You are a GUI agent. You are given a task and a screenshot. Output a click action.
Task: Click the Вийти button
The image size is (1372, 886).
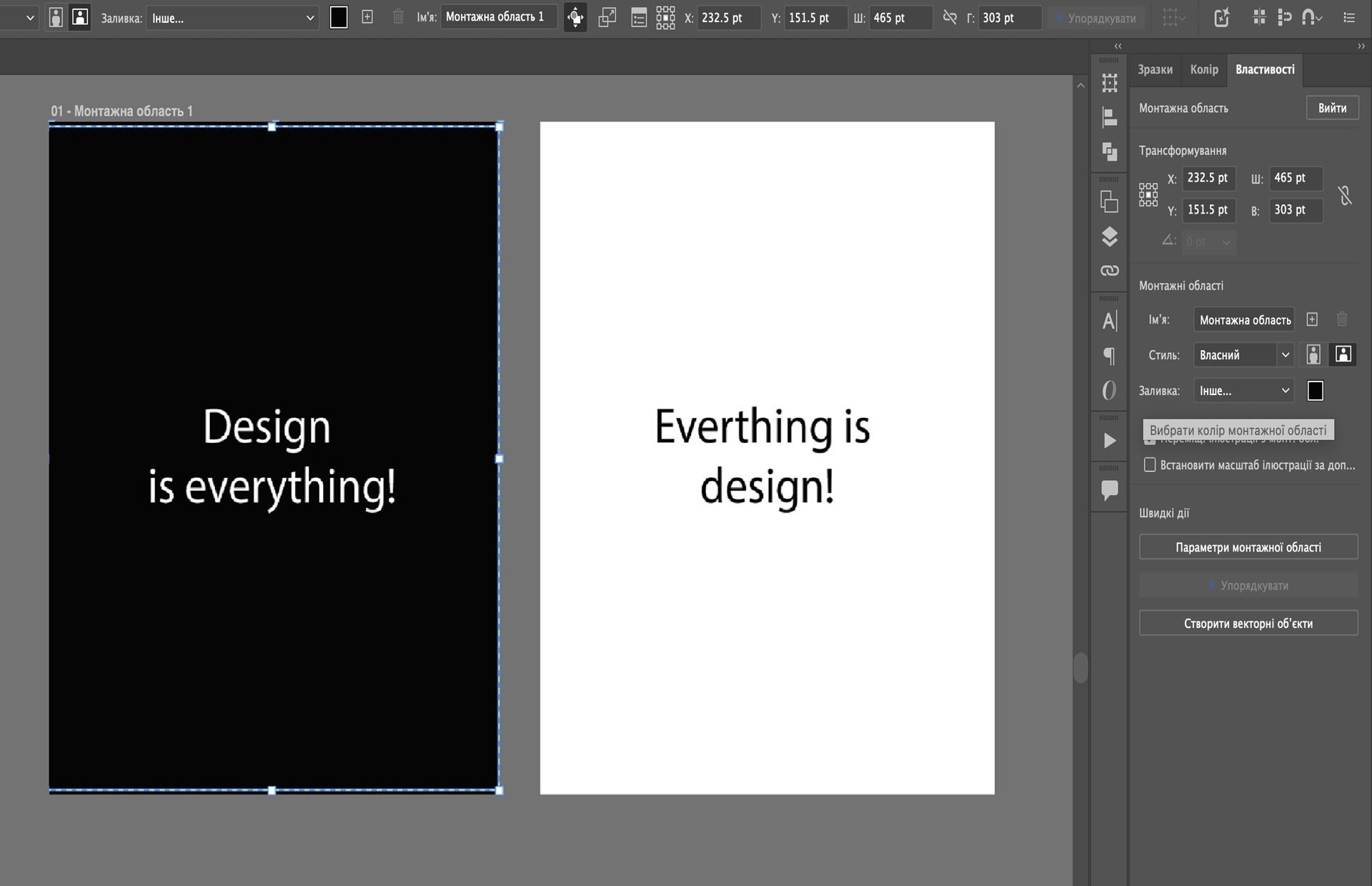(1332, 108)
